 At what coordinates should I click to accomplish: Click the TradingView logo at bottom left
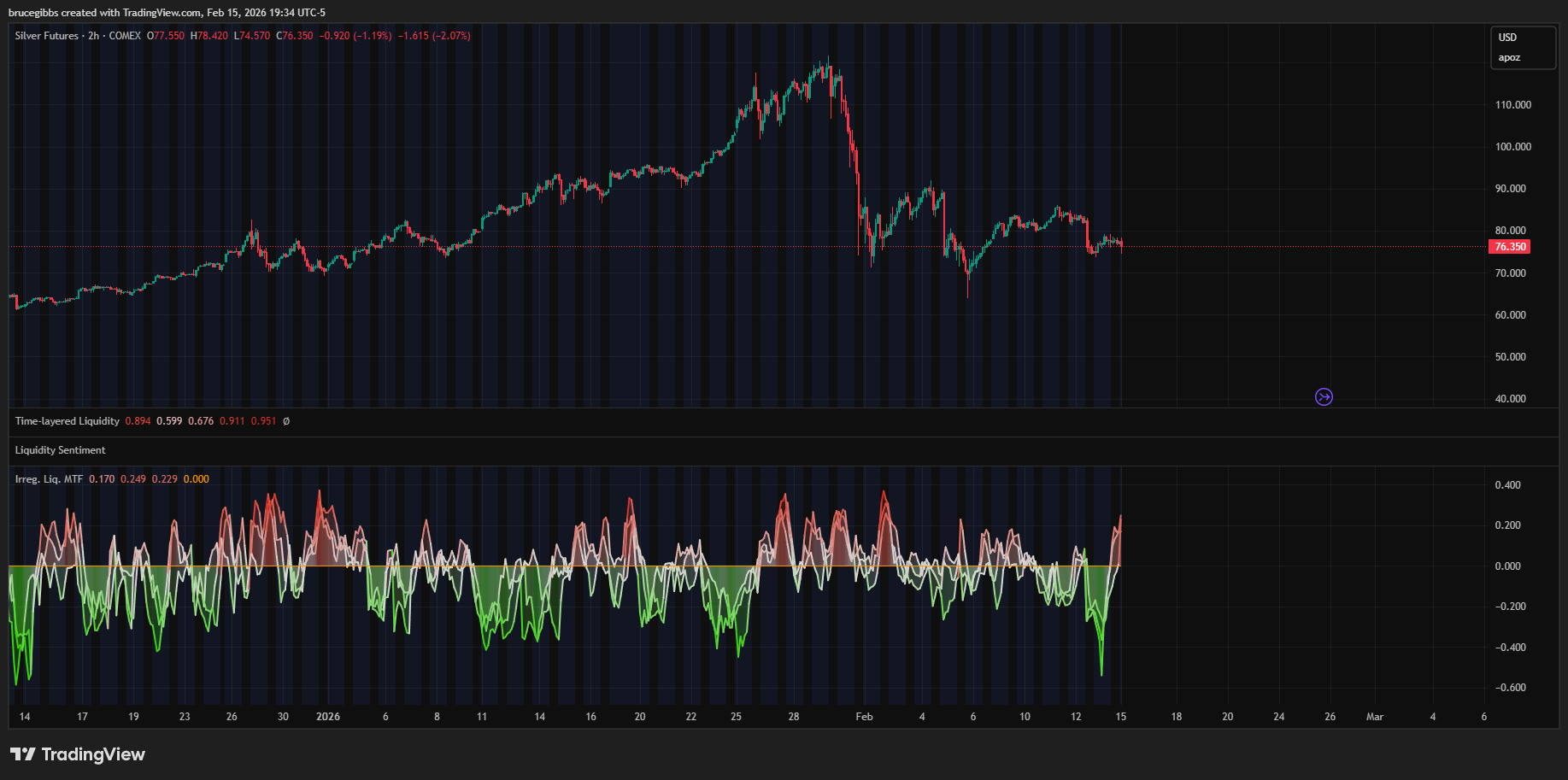click(78, 754)
